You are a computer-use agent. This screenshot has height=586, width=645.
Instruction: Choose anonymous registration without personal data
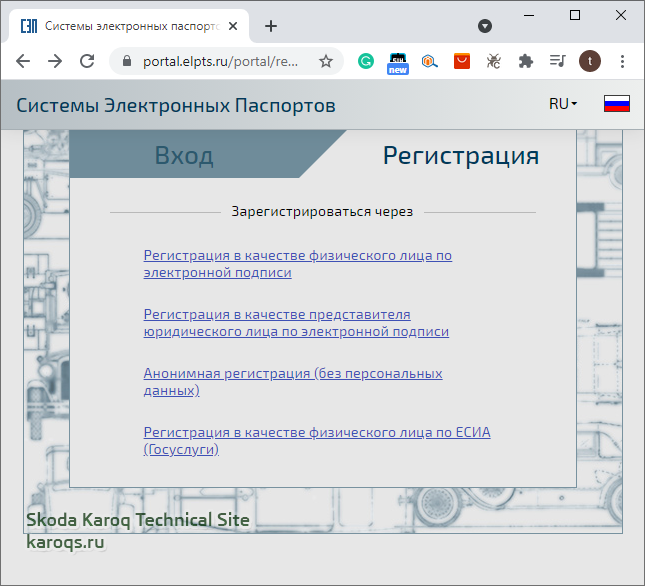[x=292, y=381]
